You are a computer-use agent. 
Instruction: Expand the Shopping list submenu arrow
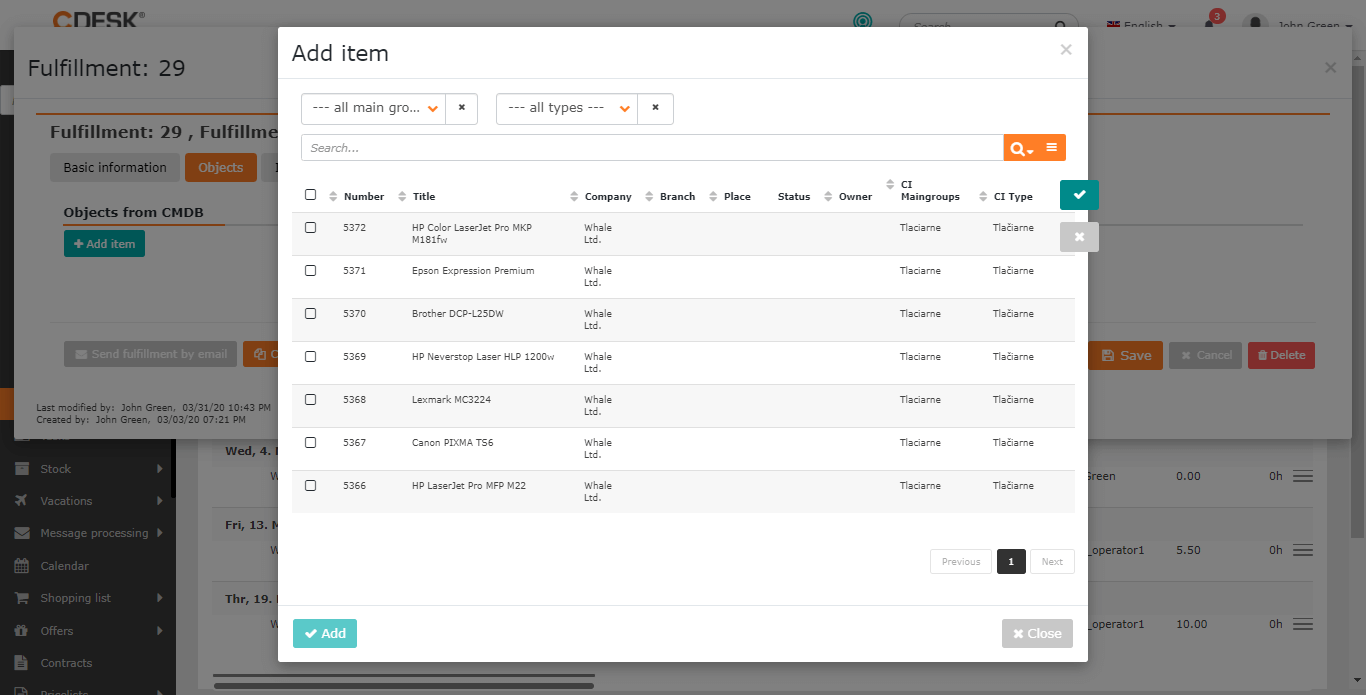[x=160, y=598]
